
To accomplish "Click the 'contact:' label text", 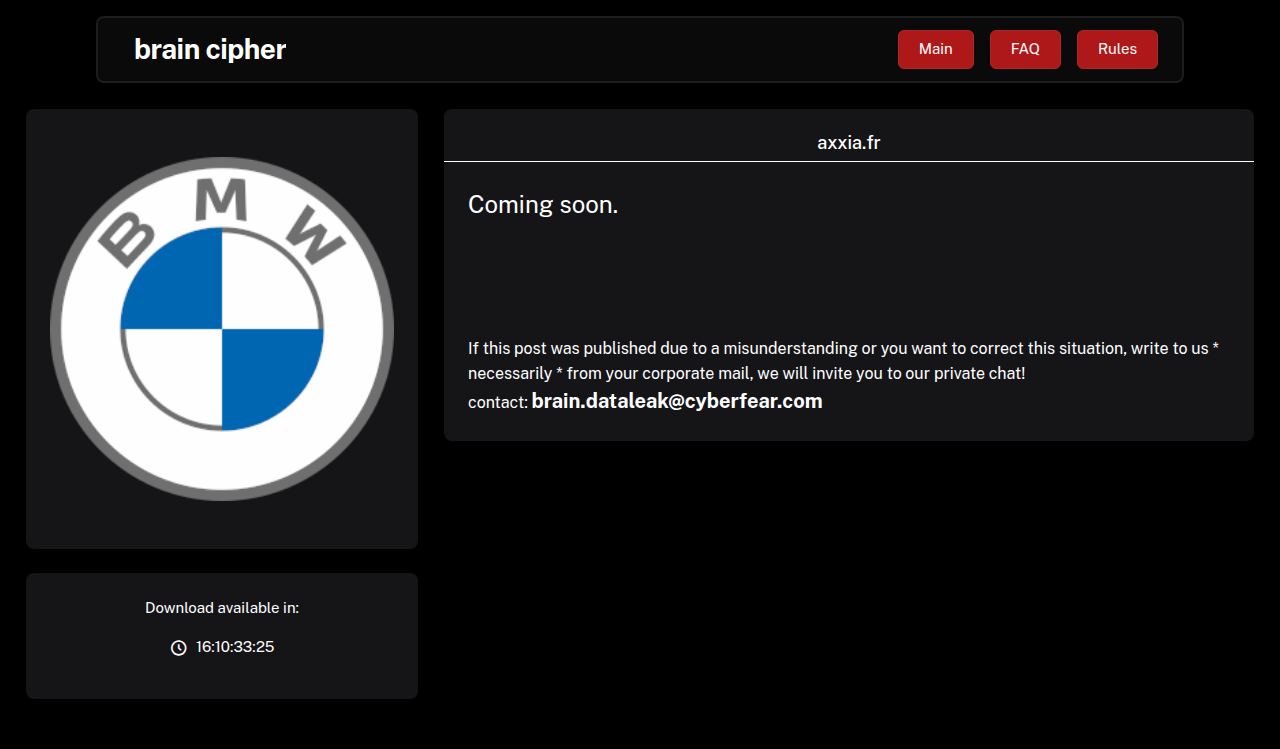I will pyautogui.click(x=497, y=402).
